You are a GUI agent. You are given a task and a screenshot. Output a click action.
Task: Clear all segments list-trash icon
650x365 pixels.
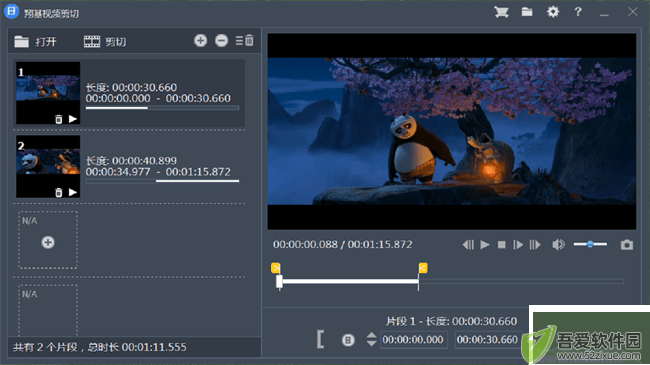pyautogui.click(x=245, y=41)
